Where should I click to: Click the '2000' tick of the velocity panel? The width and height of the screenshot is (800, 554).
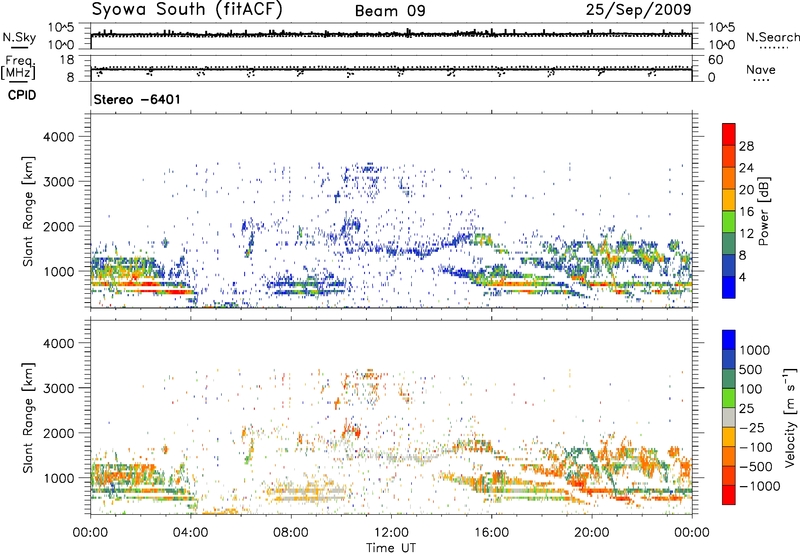pyautogui.click(x=59, y=433)
